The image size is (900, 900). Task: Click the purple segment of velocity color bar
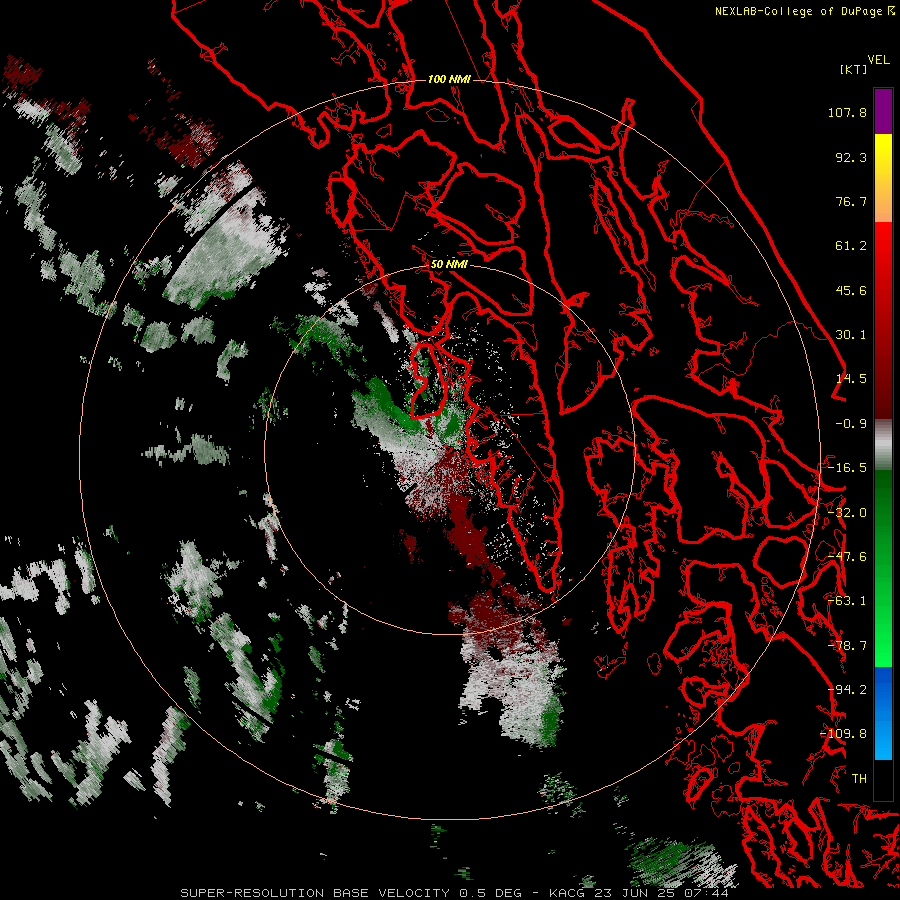(x=883, y=111)
